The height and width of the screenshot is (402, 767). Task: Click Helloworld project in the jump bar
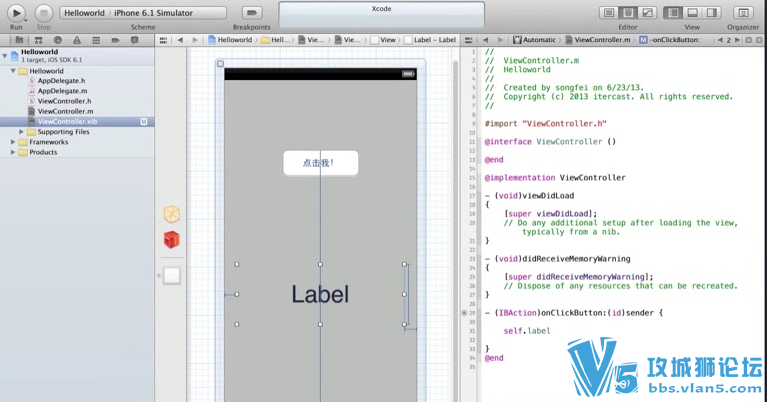(230, 40)
